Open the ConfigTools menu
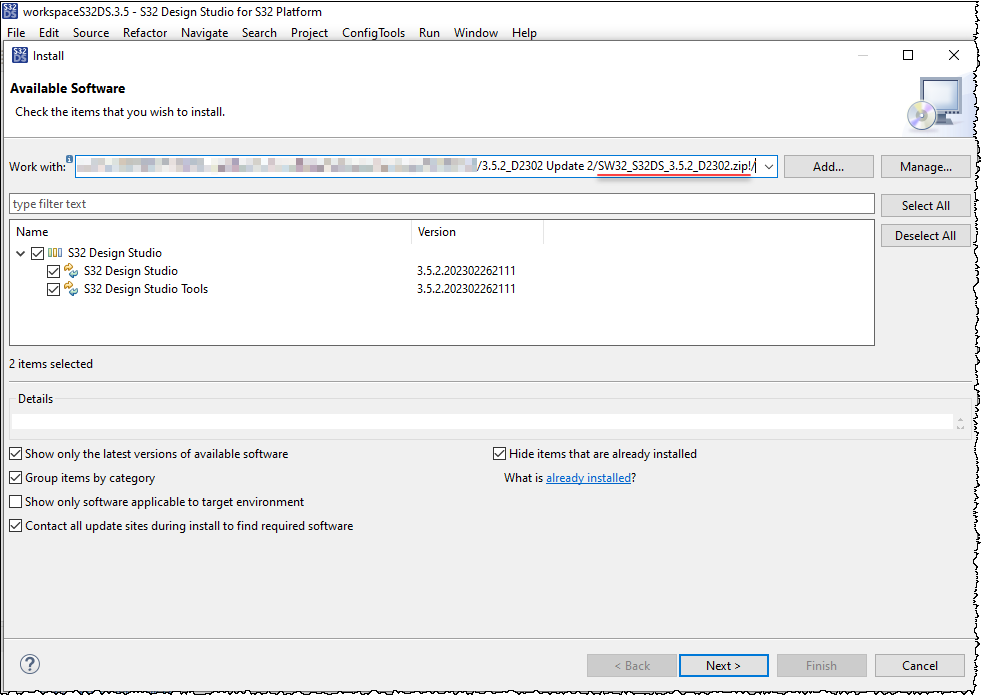Viewport: 981px width, 695px height. [x=374, y=33]
